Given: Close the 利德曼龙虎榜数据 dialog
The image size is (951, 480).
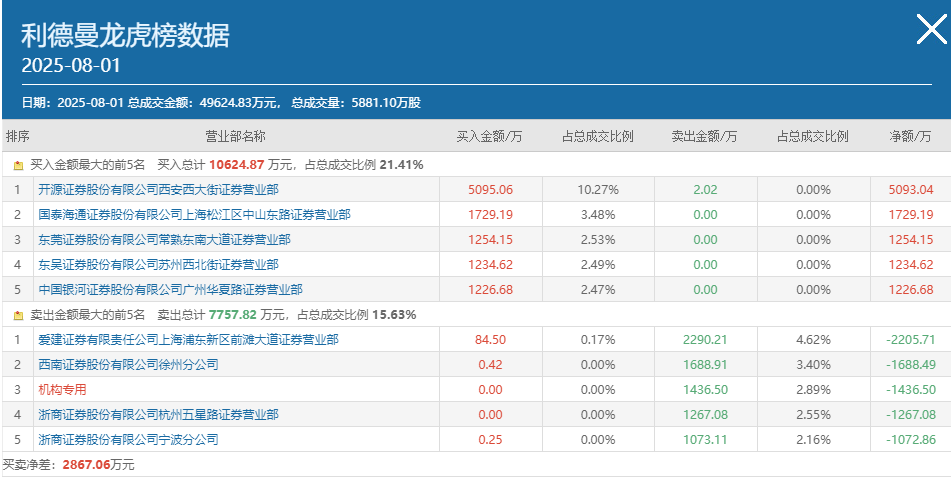Looking at the screenshot, I should (x=931, y=29).
